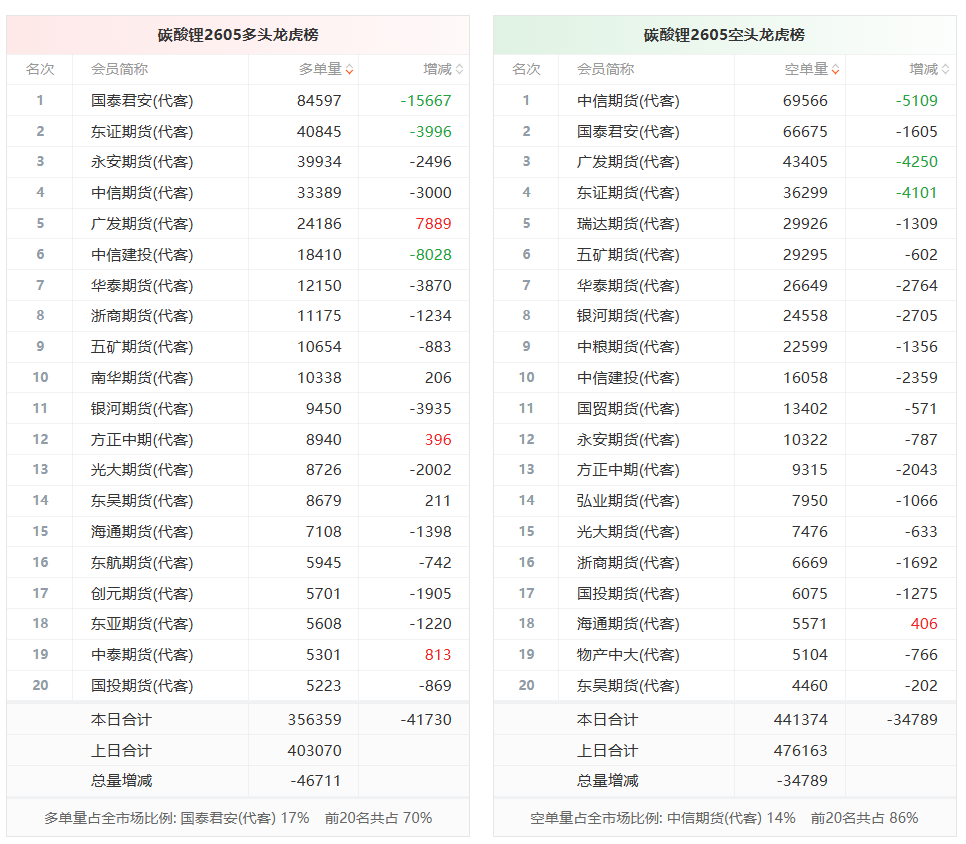
Task: Sort long table by 多单量 sort arrows
Action: point(349,70)
